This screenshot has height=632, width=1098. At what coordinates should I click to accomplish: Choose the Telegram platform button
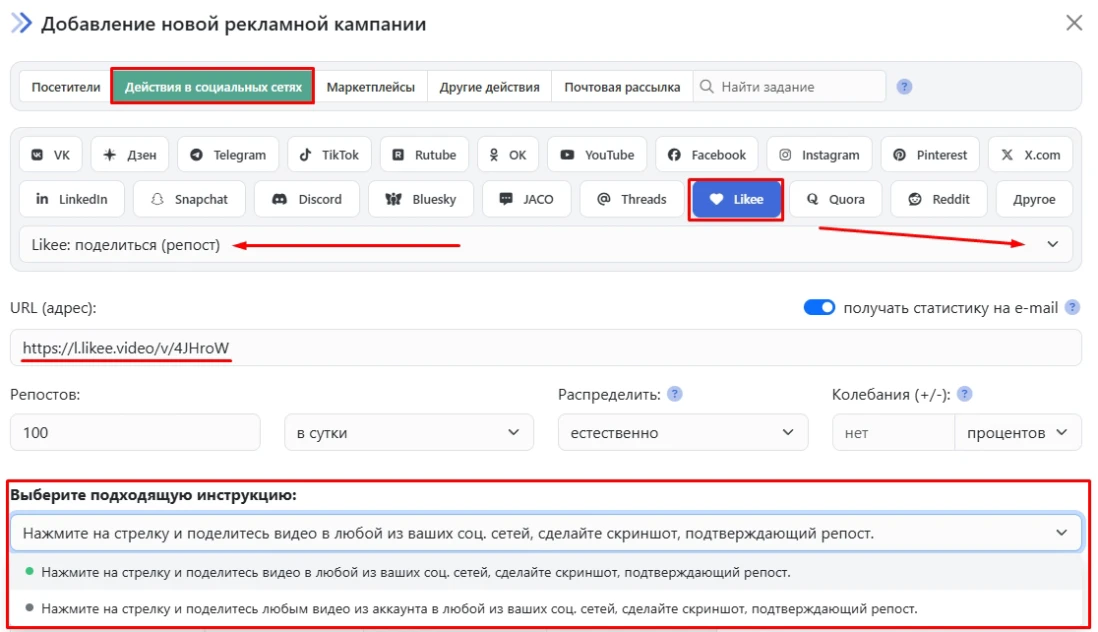(x=228, y=155)
